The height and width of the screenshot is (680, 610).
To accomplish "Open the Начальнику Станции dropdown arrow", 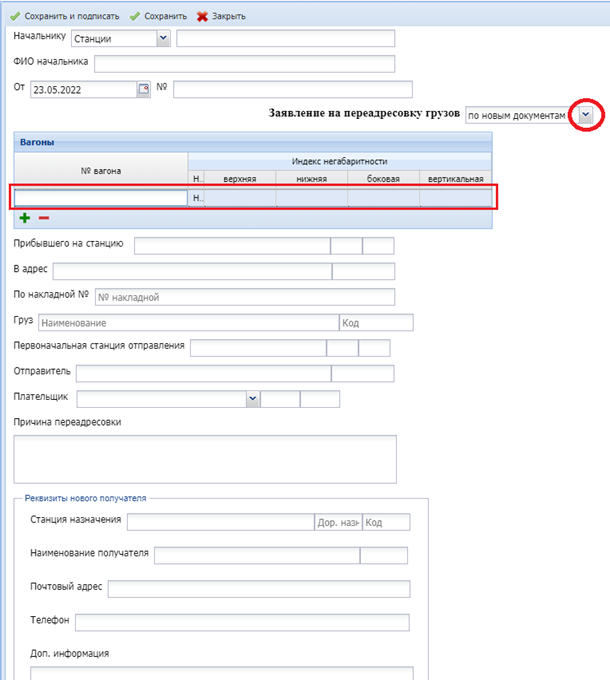I will pyautogui.click(x=163, y=38).
